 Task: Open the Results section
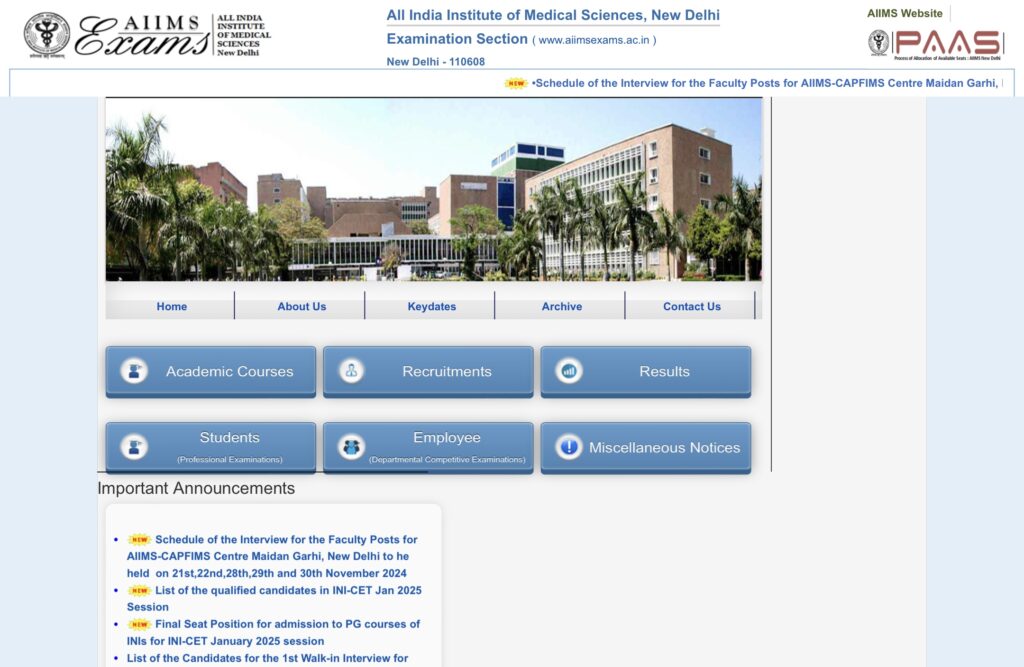coord(645,372)
